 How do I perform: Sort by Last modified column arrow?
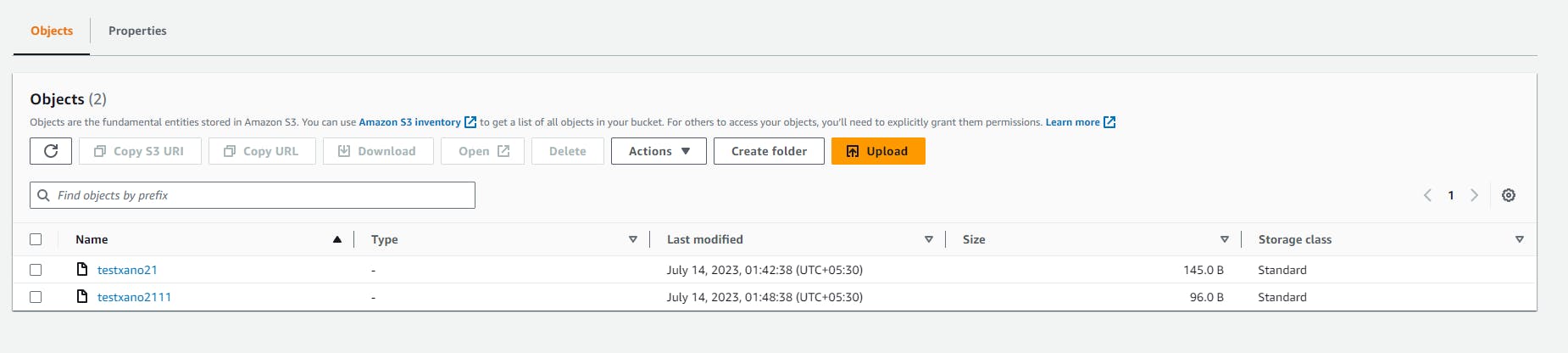tap(929, 239)
